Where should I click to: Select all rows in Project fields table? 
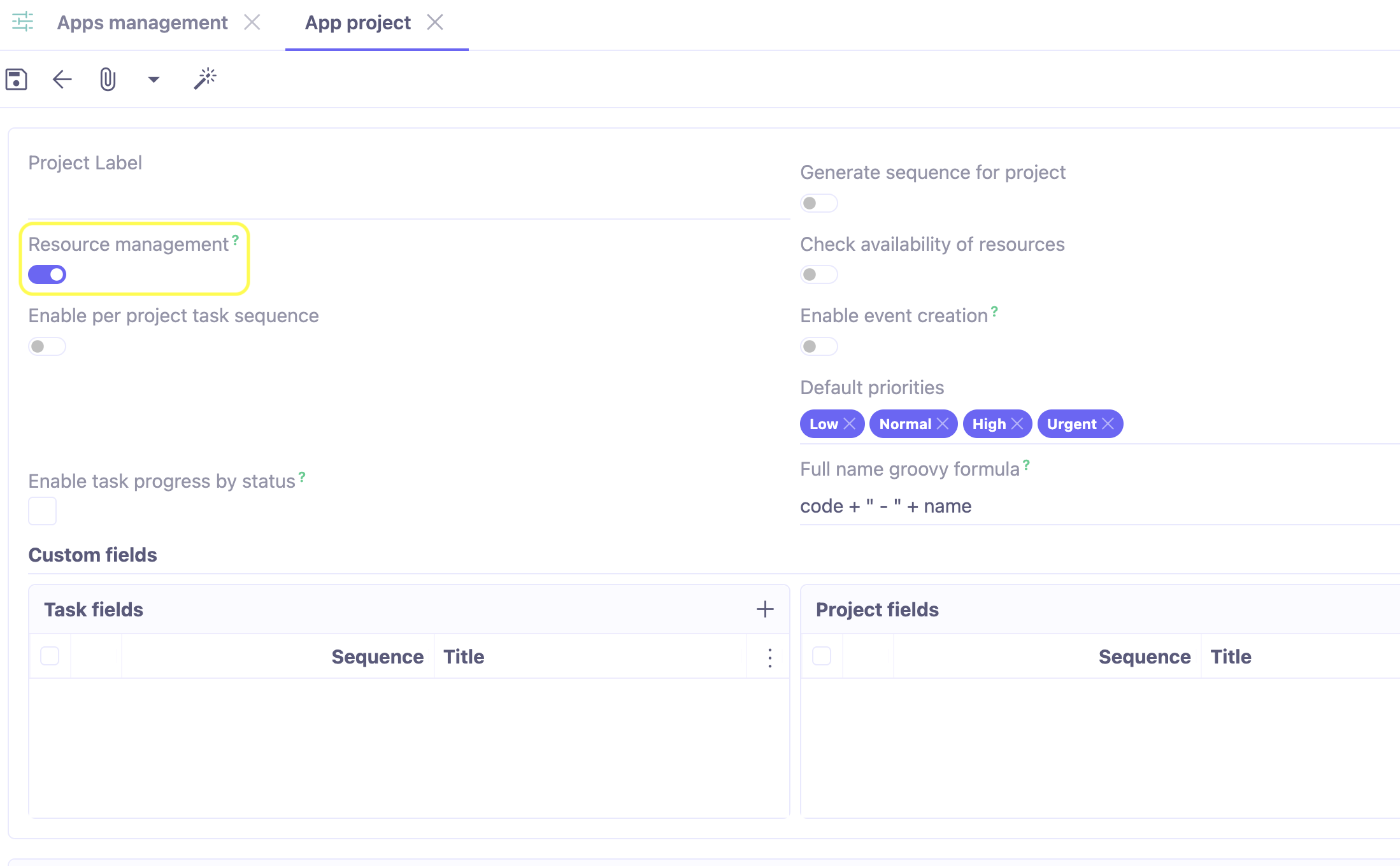point(821,656)
